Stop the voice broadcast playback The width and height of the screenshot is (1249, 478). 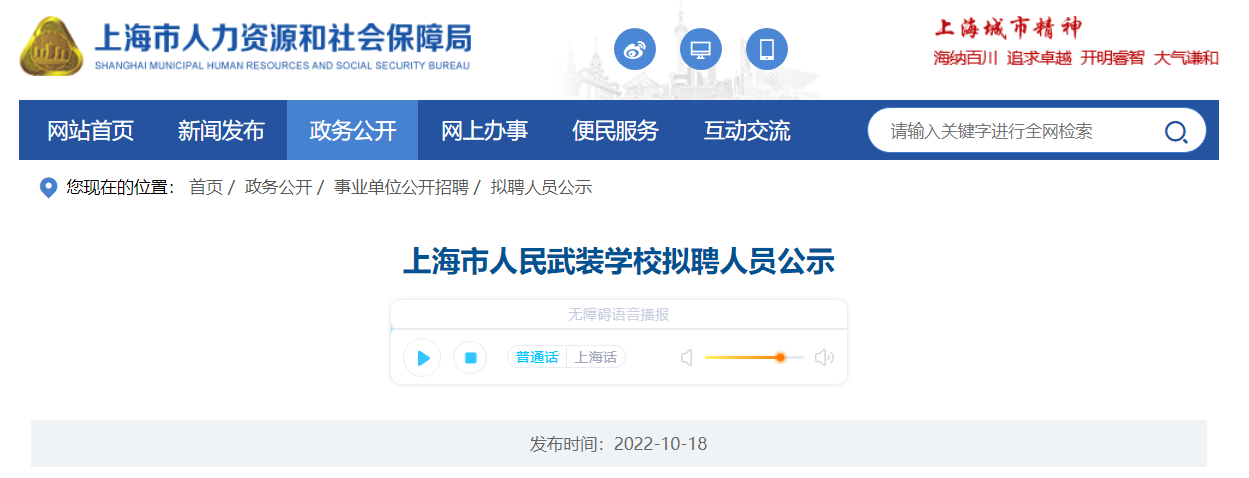point(470,357)
